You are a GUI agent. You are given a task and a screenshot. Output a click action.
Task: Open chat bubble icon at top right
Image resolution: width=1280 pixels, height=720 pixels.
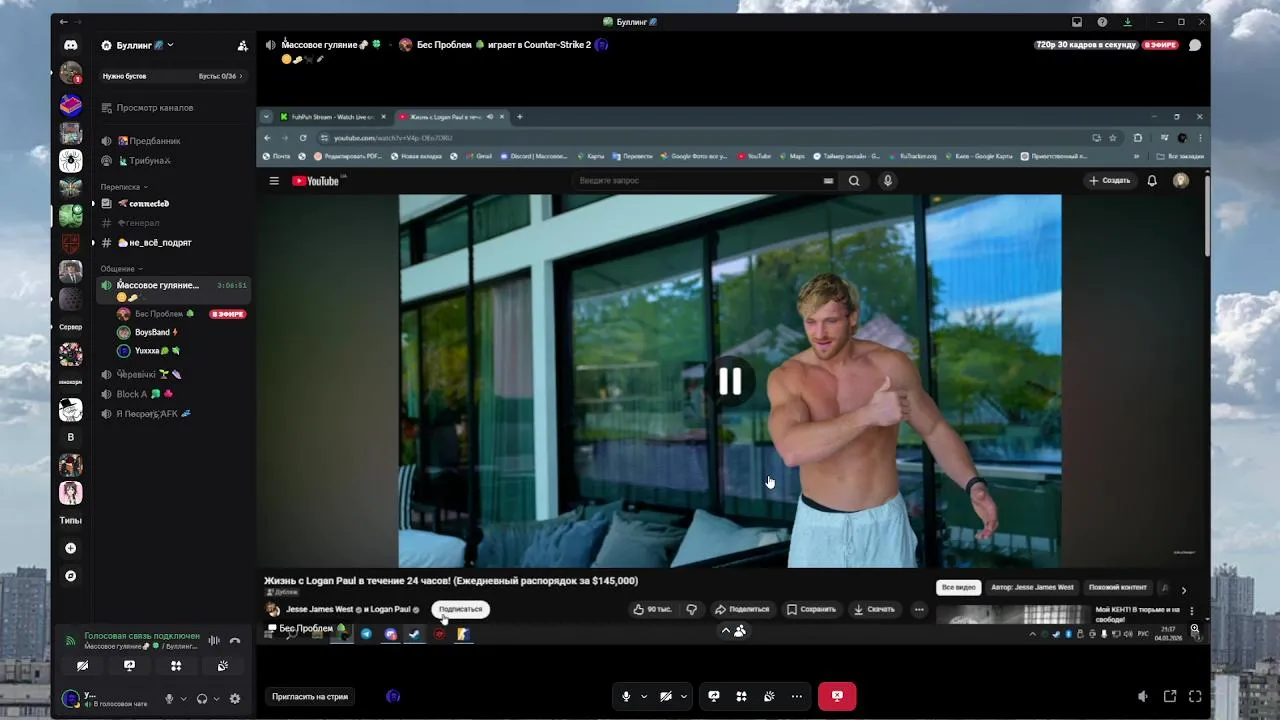pyautogui.click(x=1195, y=45)
